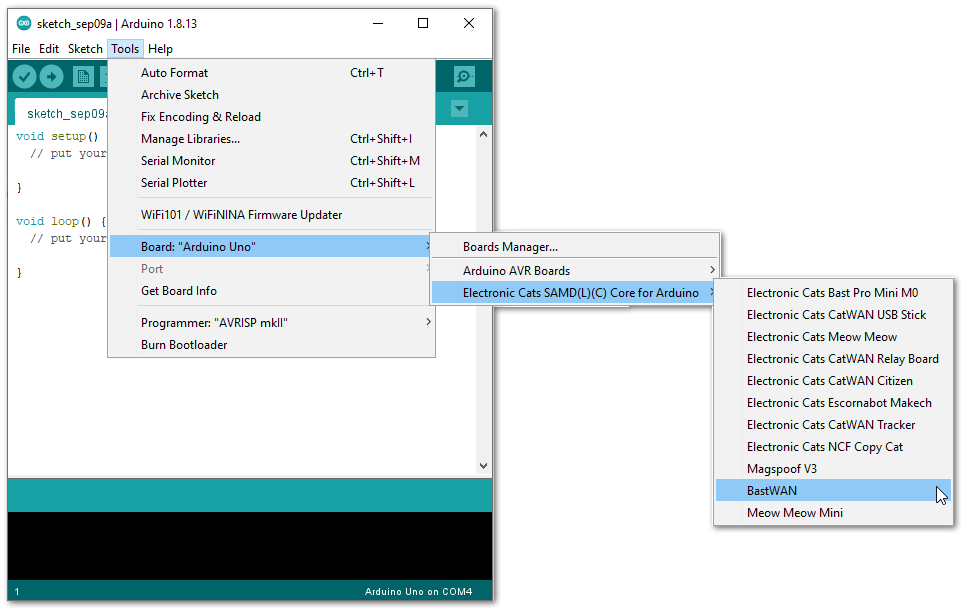The width and height of the screenshot is (965, 613).
Task: Click the void loop() code line
Action: pyautogui.click(x=61, y=221)
